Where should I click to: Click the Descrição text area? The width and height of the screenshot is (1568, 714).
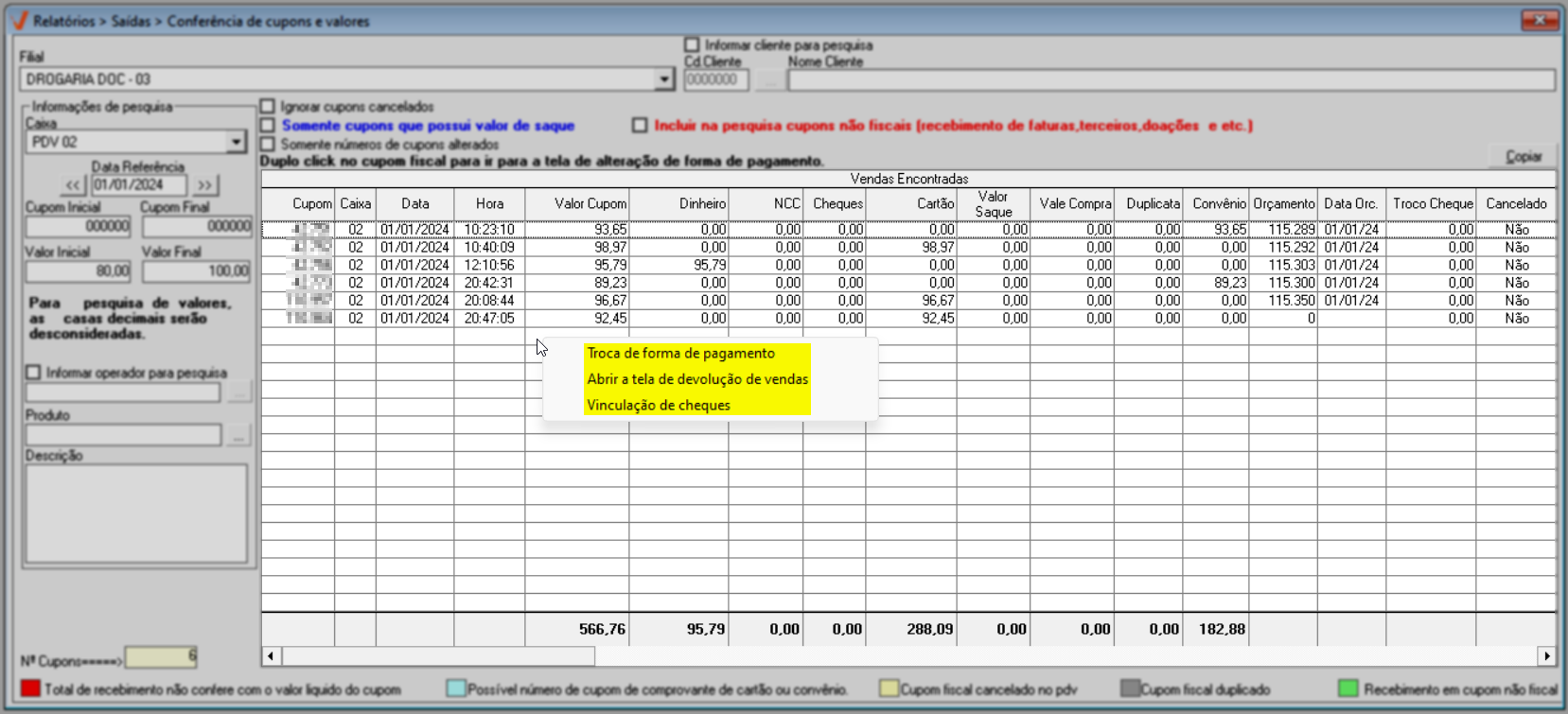pos(136,514)
